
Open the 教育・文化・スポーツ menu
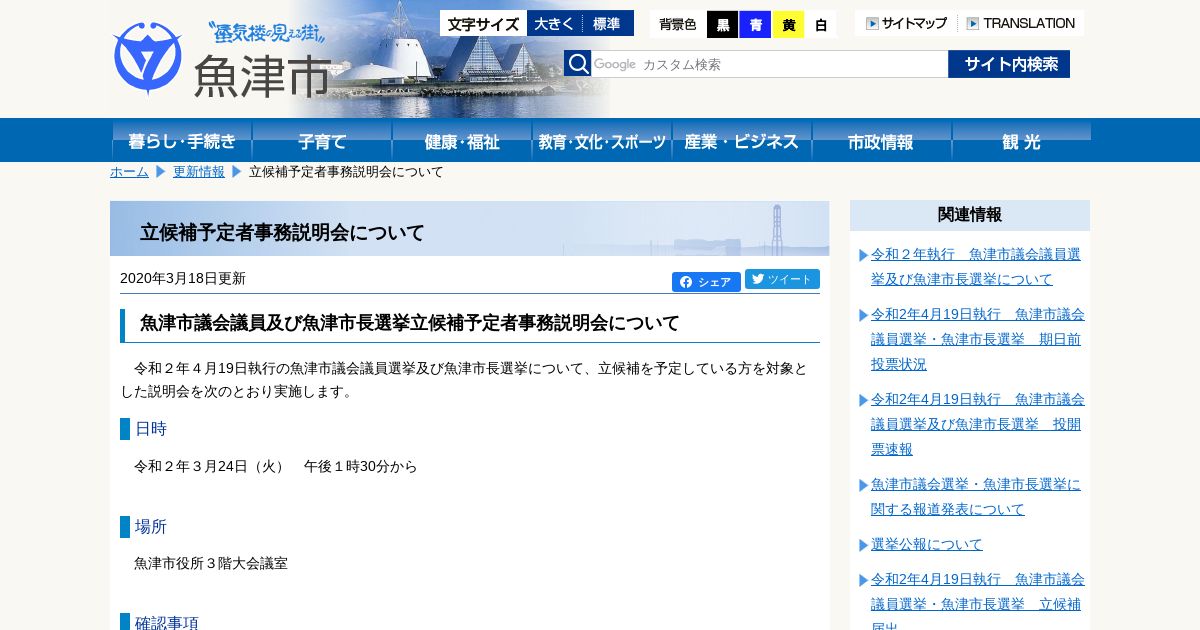click(x=602, y=140)
